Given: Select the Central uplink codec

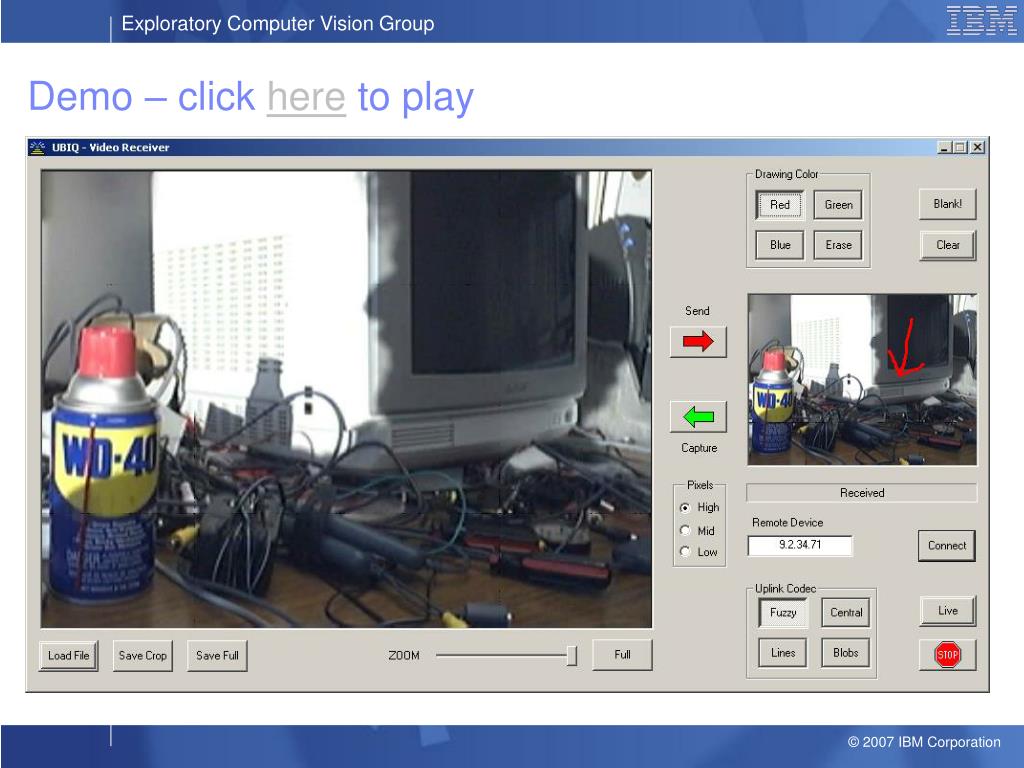Looking at the screenshot, I should (846, 613).
